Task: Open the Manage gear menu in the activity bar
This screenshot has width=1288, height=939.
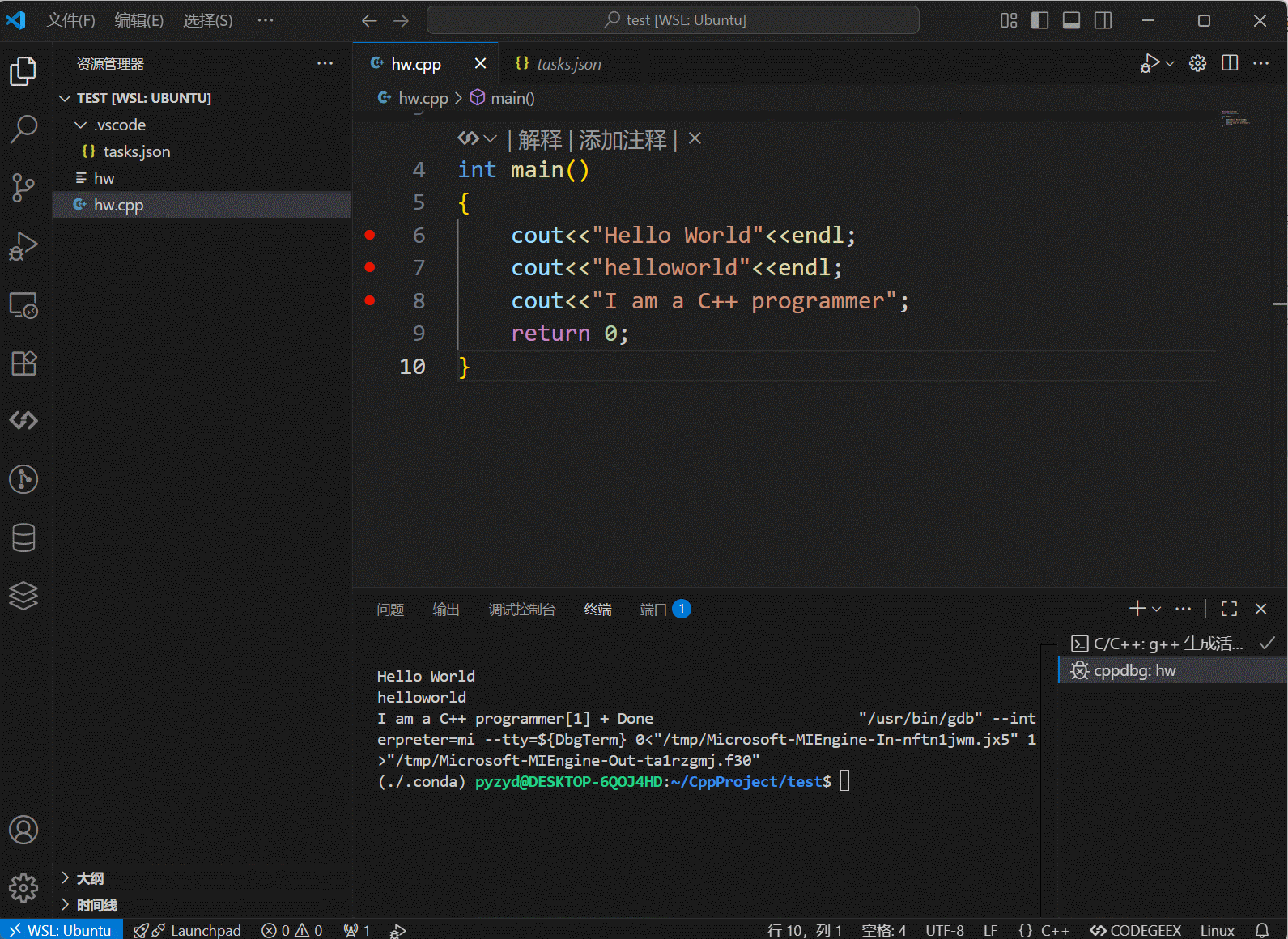Action: point(23,888)
